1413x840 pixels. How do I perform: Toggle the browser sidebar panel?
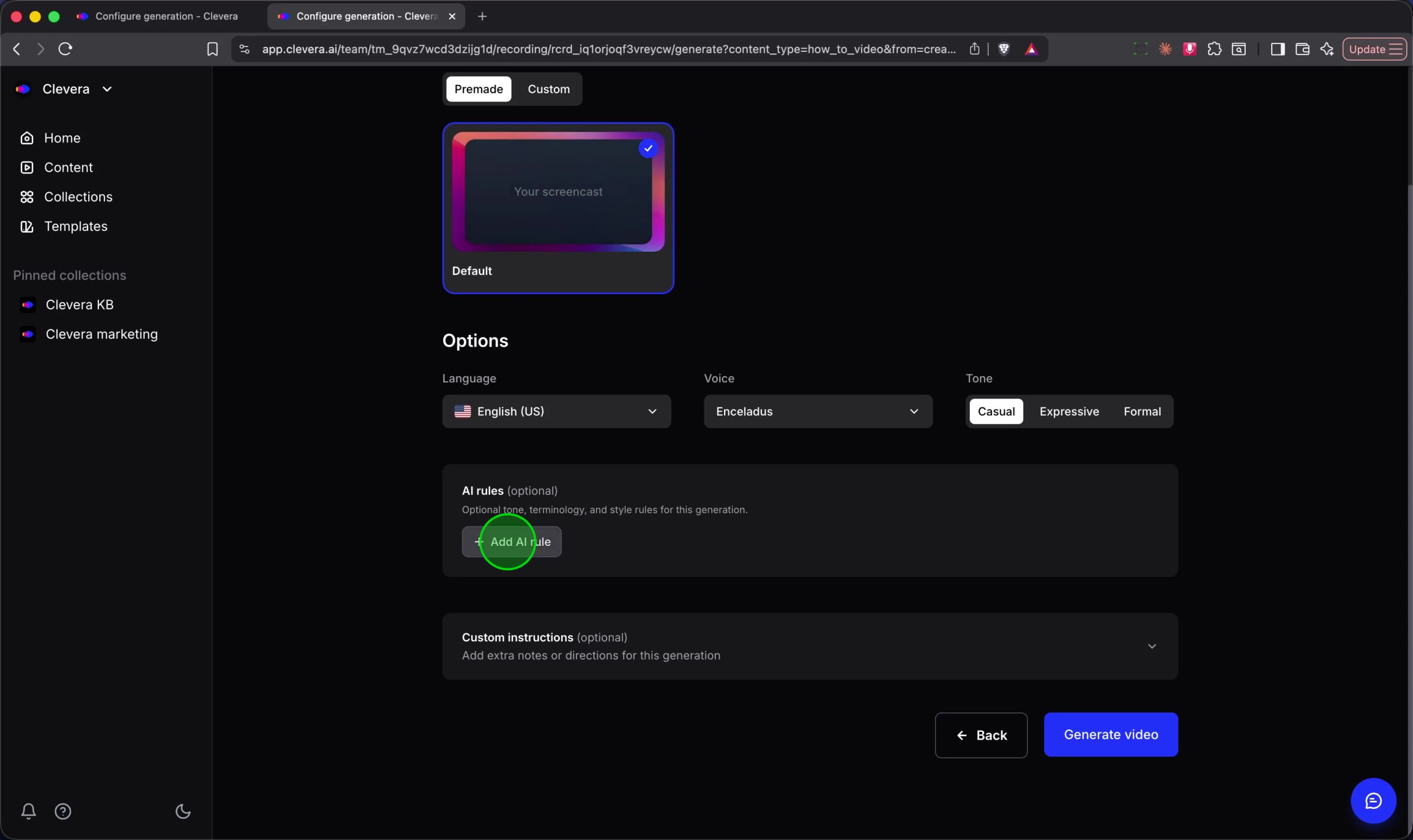pos(1277,49)
